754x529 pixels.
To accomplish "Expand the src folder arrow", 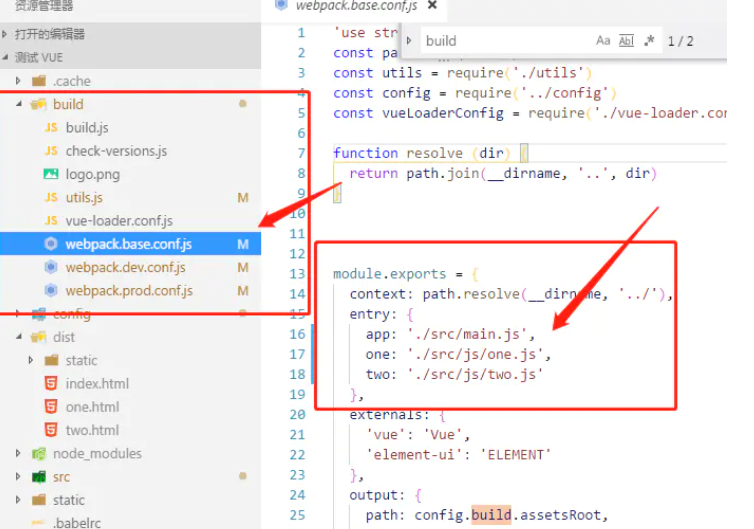I will (x=18, y=477).
